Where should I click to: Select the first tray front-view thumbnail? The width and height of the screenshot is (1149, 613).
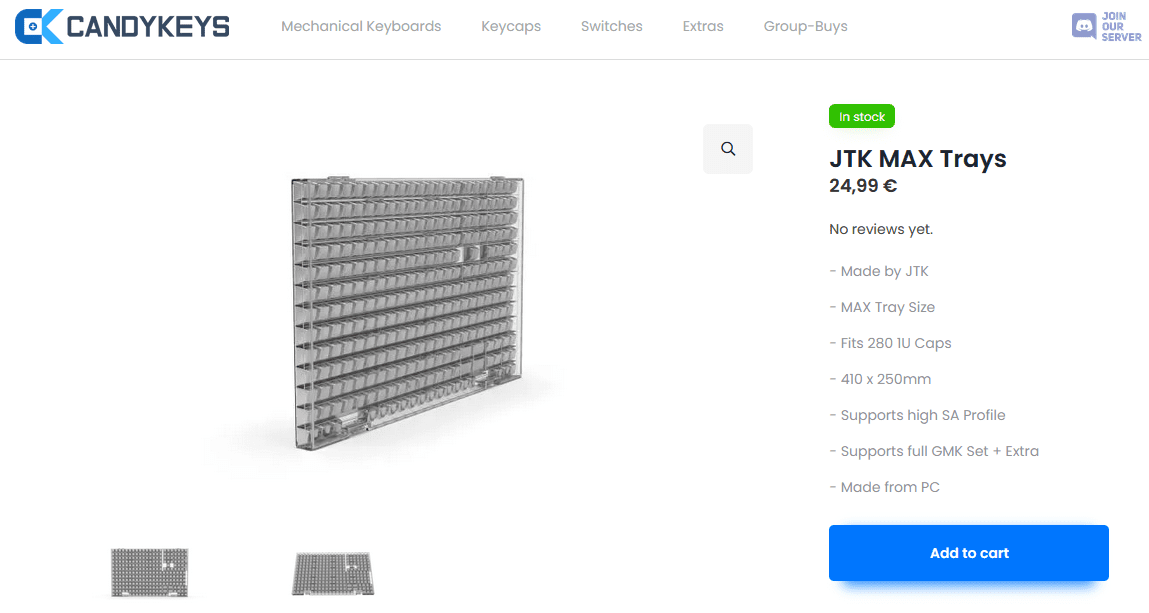149,572
